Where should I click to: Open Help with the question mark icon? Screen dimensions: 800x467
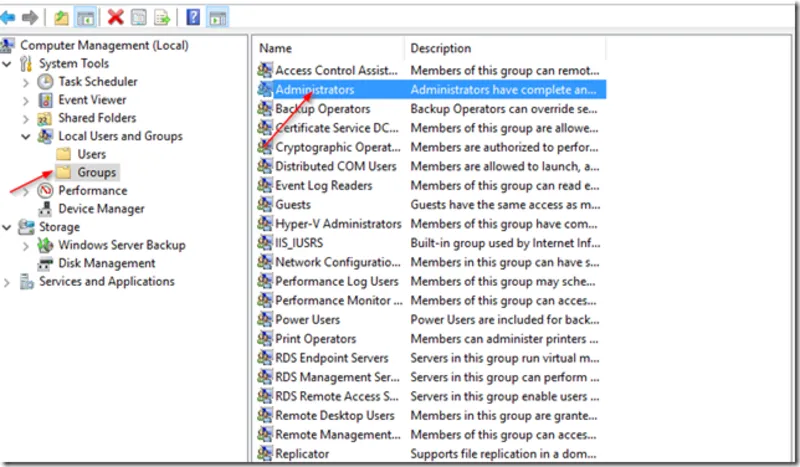point(193,17)
